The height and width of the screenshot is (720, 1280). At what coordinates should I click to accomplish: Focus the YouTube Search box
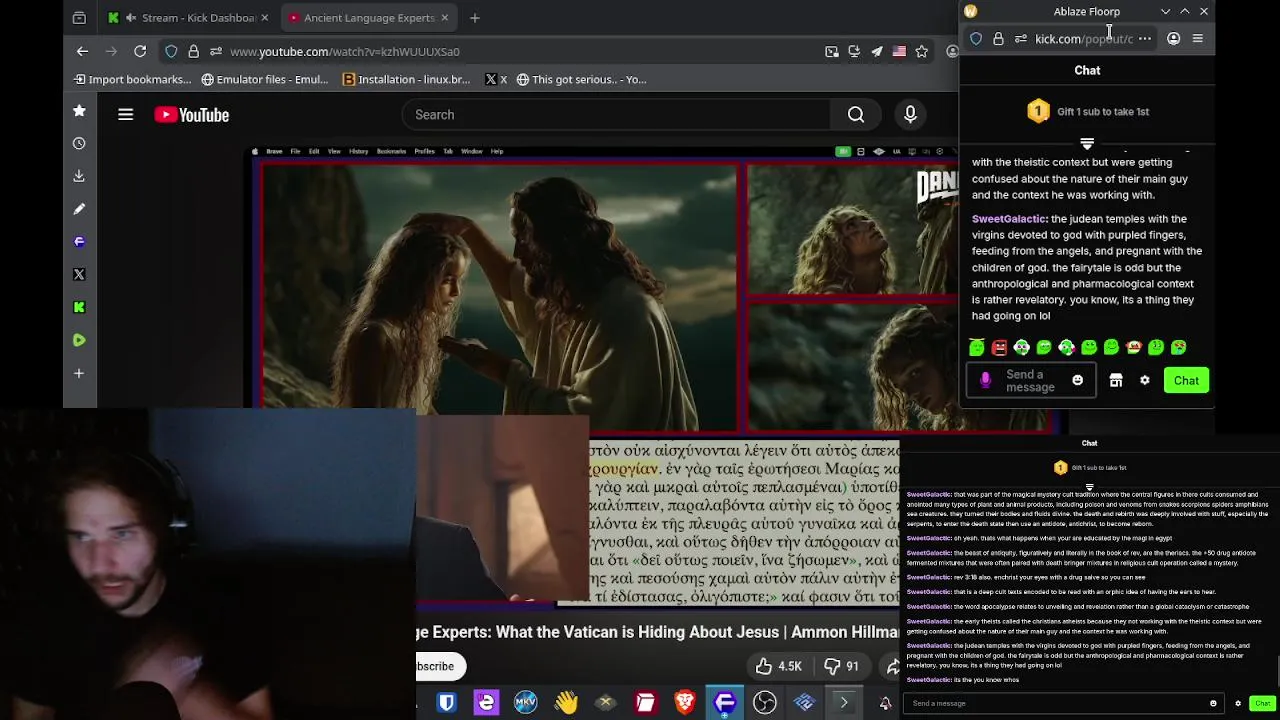(616, 115)
